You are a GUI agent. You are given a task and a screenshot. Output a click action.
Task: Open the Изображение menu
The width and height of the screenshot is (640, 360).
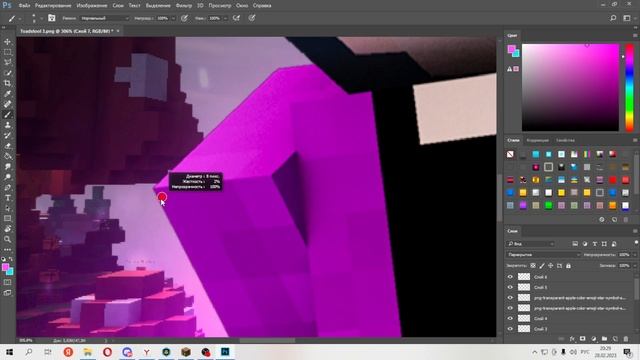click(92, 6)
